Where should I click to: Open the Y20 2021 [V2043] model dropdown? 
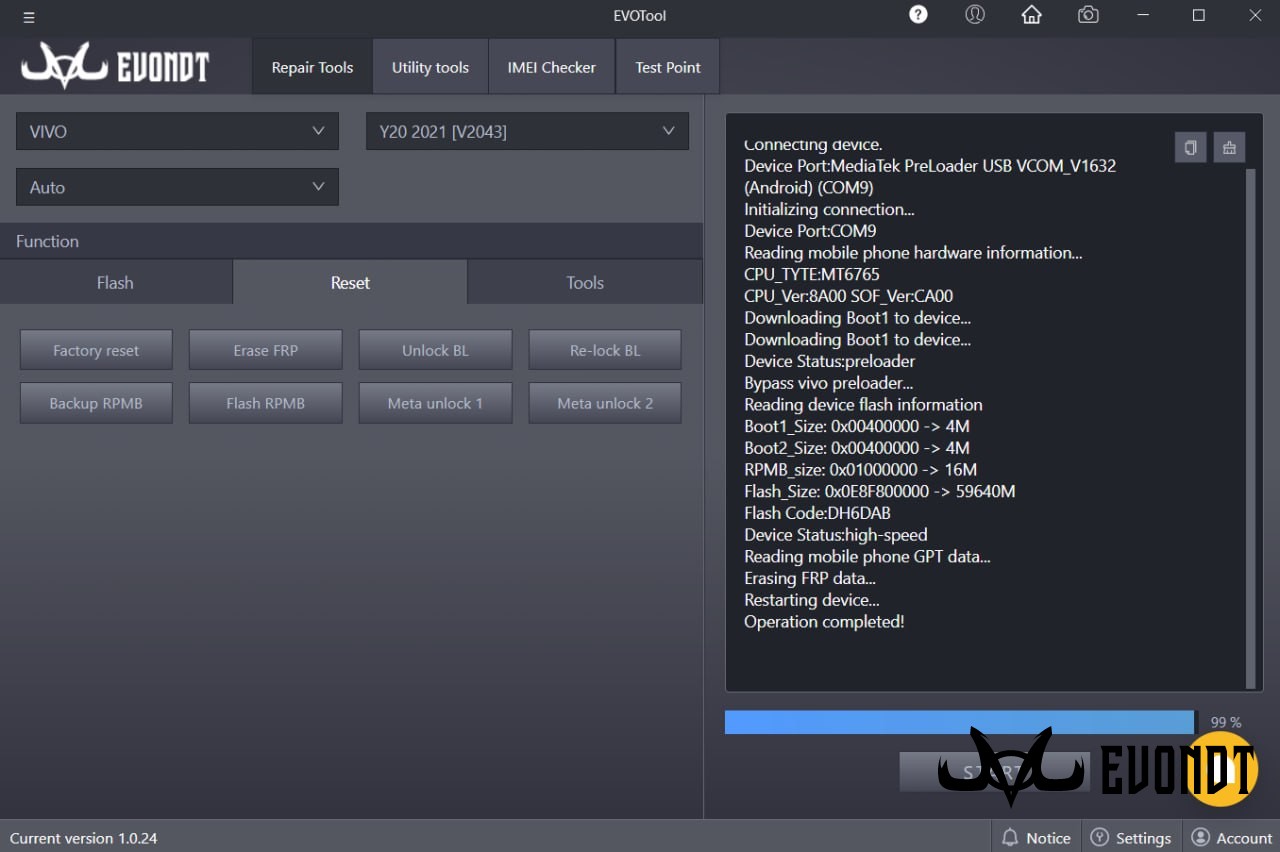(x=527, y=131)
